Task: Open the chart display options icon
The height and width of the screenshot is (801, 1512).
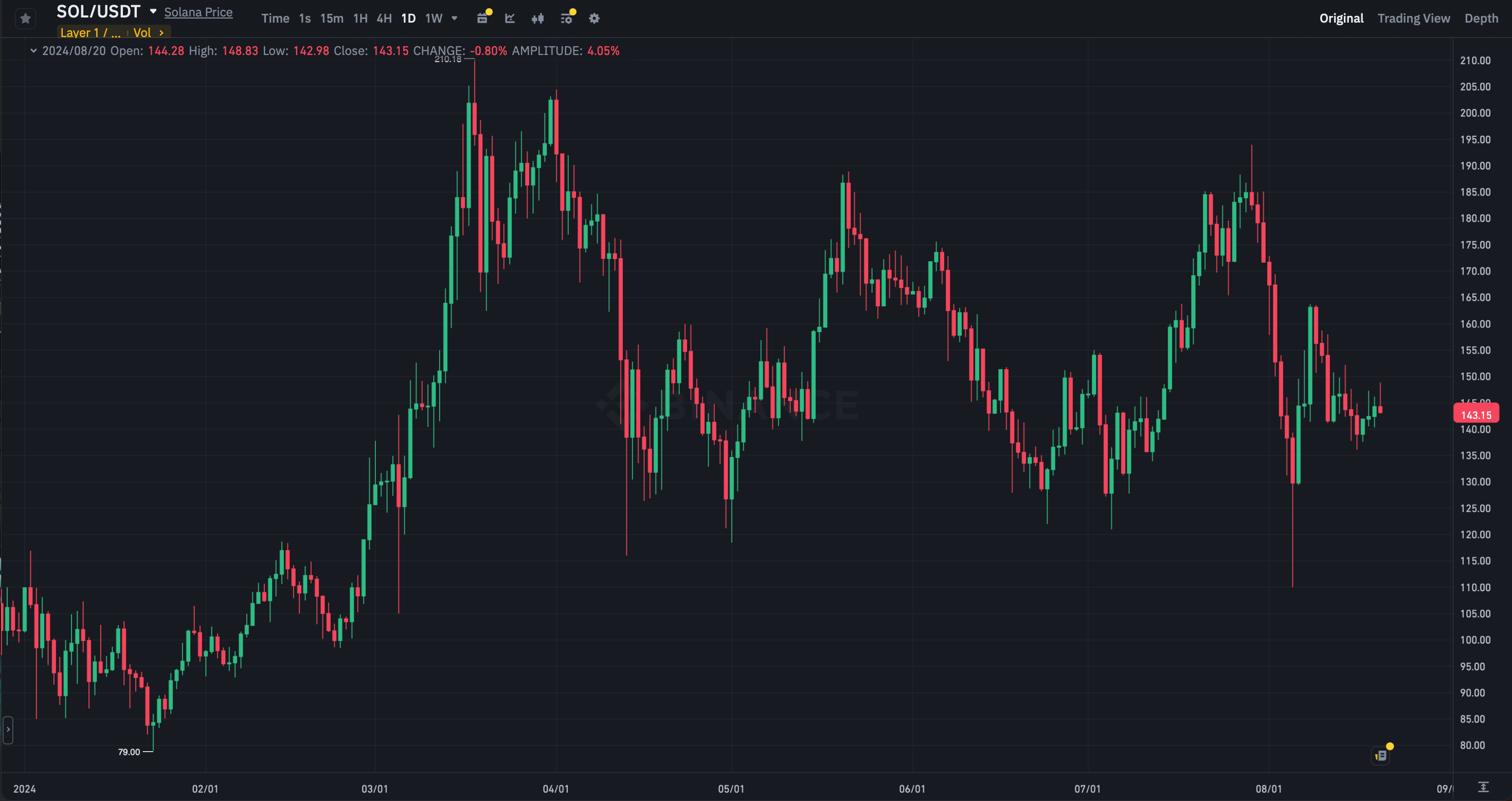Action: click(x=566, y=18)
